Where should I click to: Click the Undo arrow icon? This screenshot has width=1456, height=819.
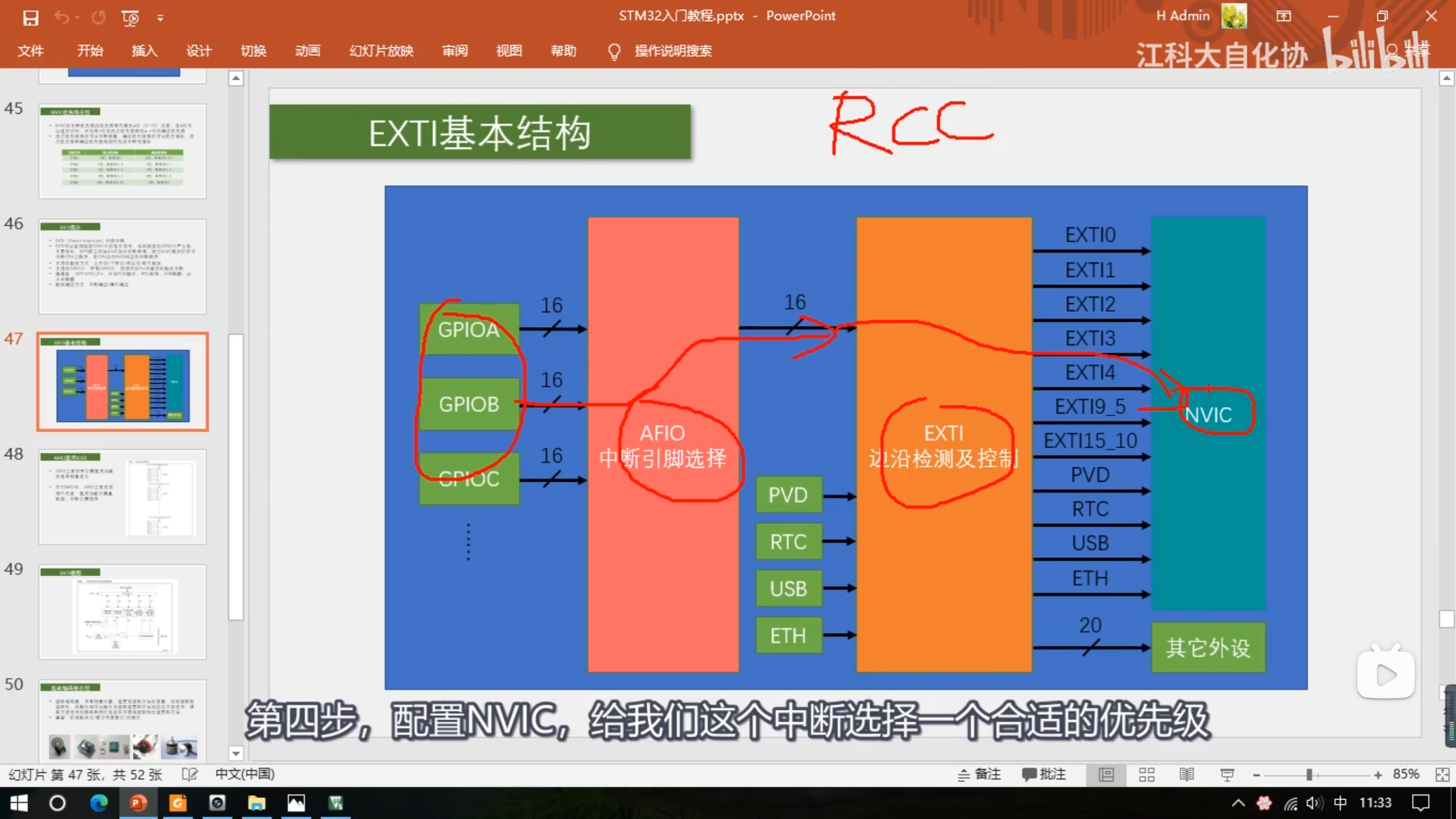click(x=61, y=18)
